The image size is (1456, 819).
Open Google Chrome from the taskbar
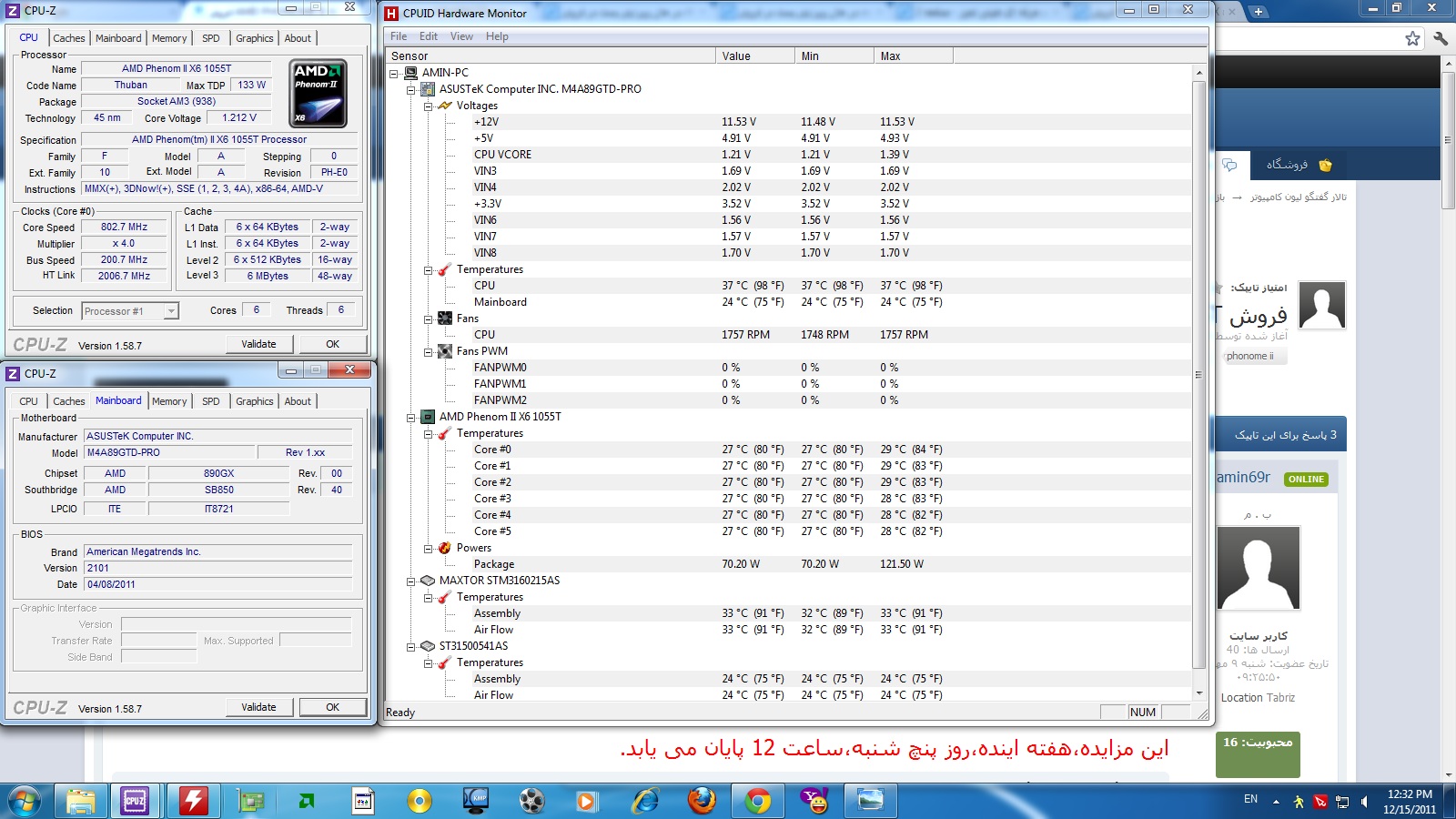(x=757, y=801)
